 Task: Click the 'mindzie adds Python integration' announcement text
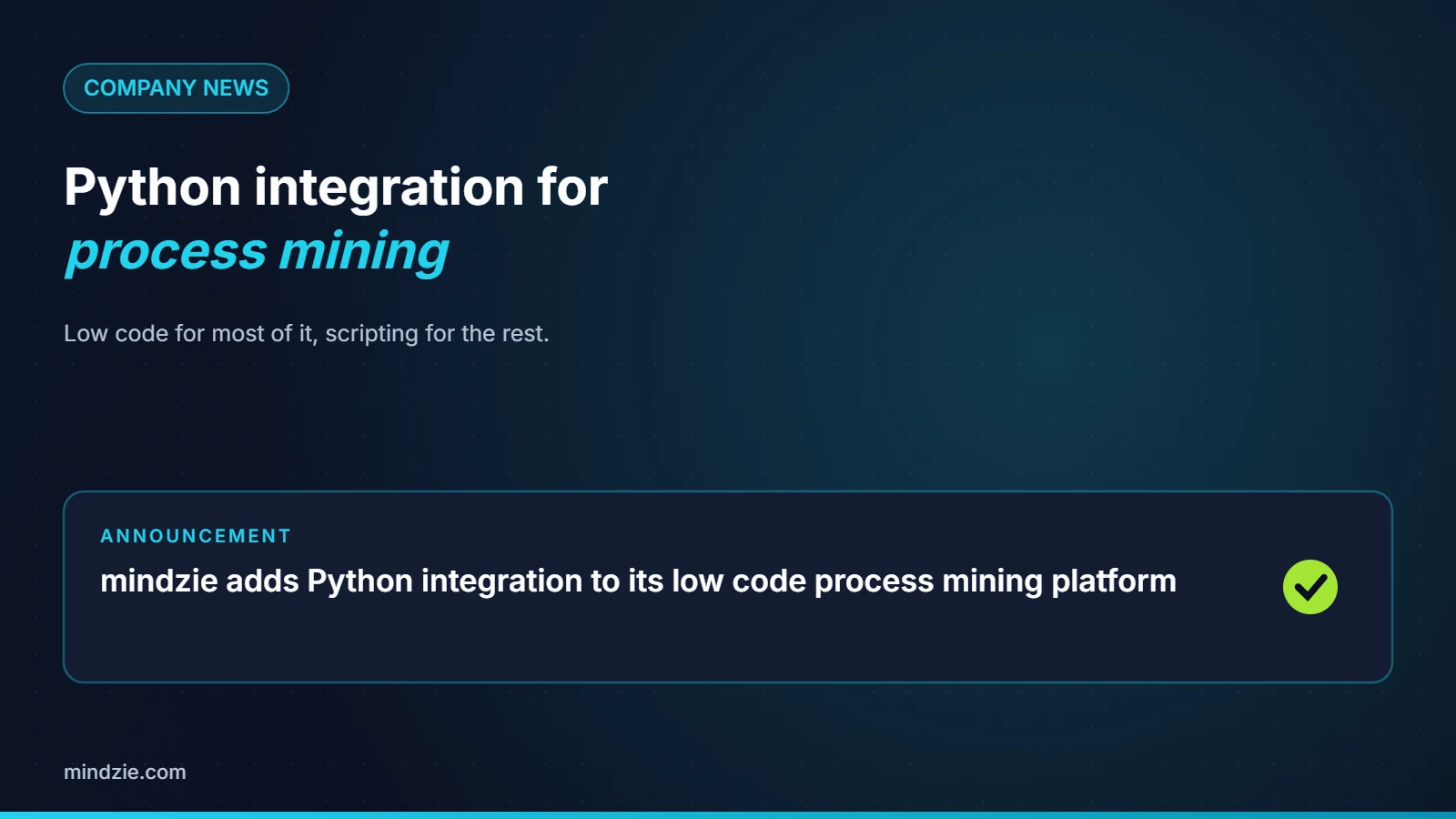pyautogui.click(x=638, y=581)
